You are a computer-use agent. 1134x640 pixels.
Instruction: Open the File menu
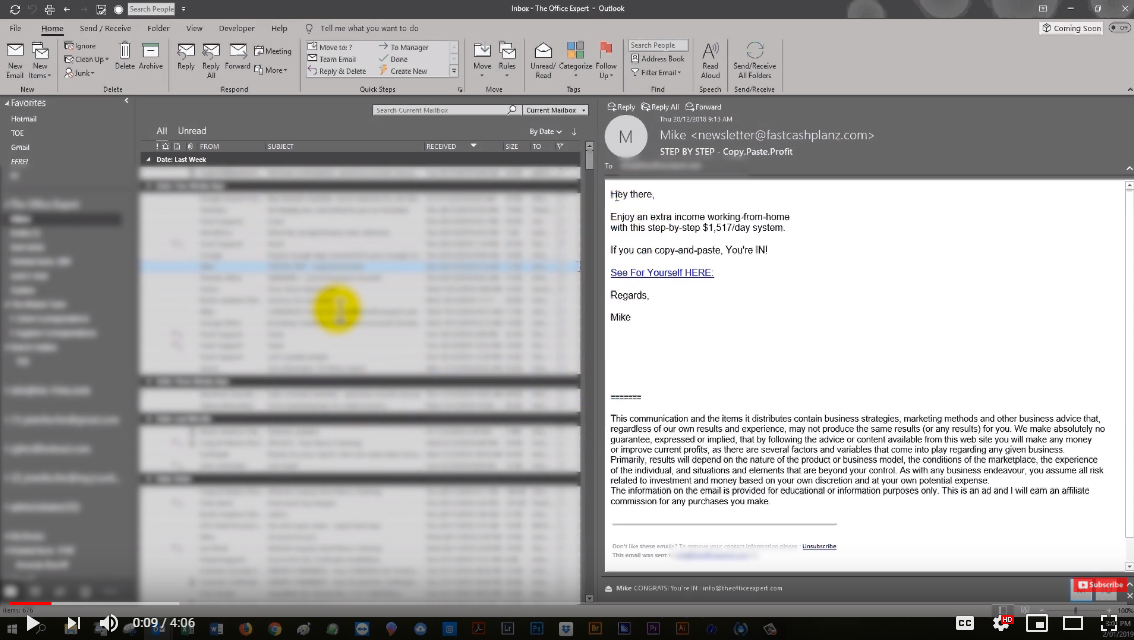[x=15, y=28]
